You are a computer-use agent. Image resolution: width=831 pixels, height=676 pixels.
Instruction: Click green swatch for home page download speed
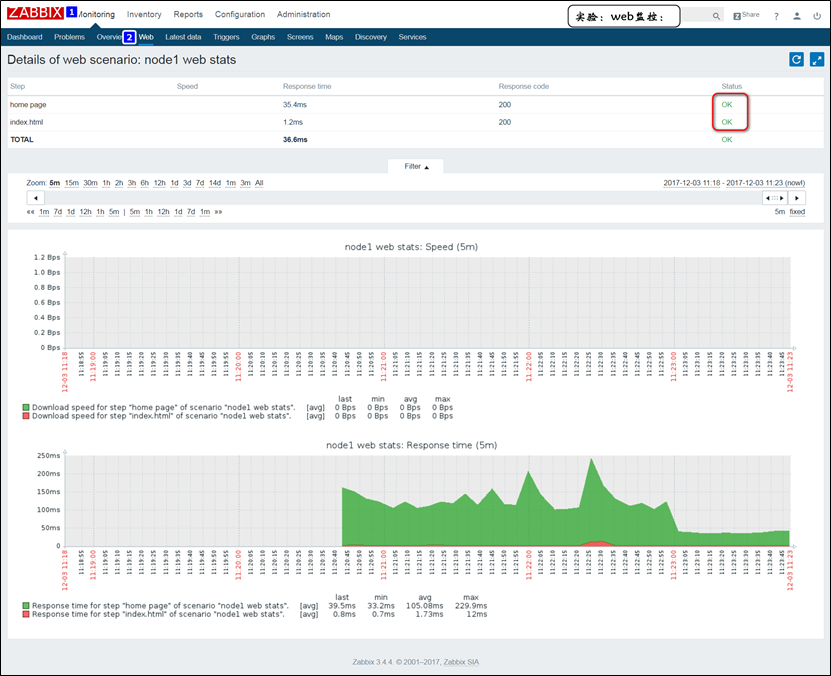[25, 407]
